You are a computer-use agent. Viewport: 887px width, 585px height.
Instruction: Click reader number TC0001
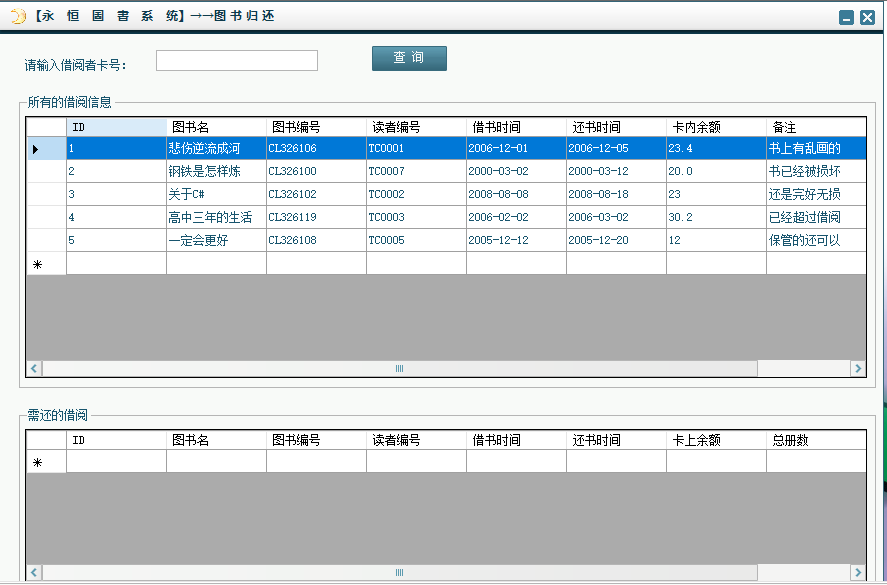pyautogui.click(x=416, y=148)
